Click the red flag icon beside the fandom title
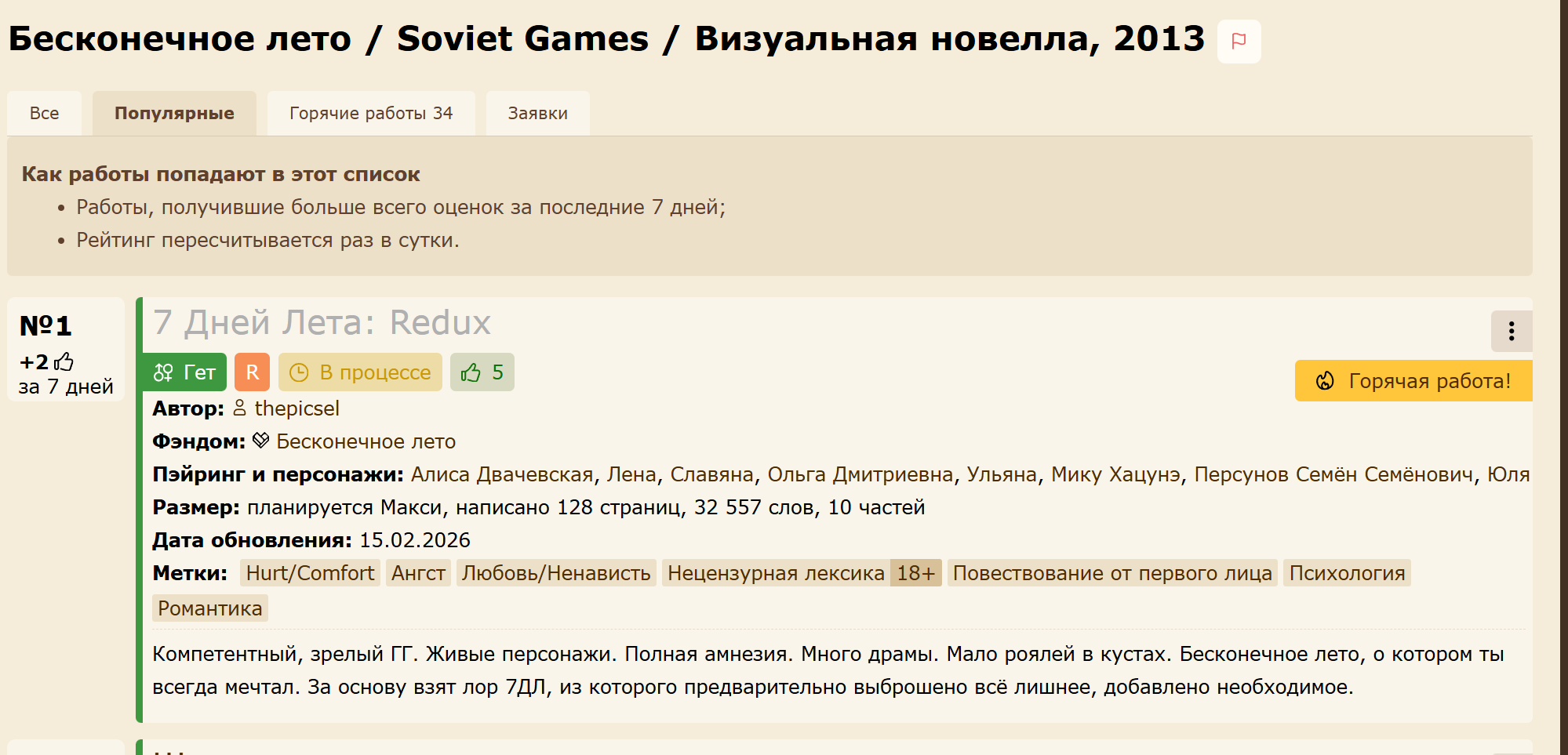This screenshot has width=1568, height=755. click(x=1239, y=41)
